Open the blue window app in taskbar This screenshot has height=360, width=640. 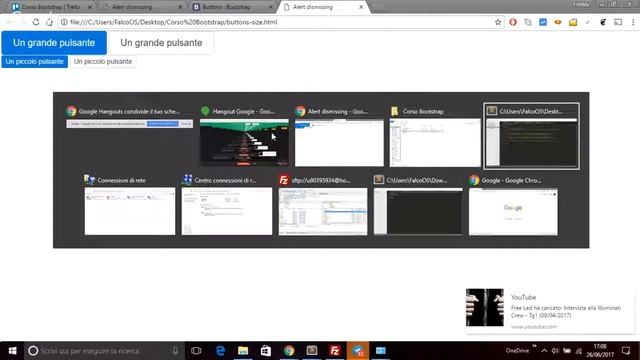380,351
